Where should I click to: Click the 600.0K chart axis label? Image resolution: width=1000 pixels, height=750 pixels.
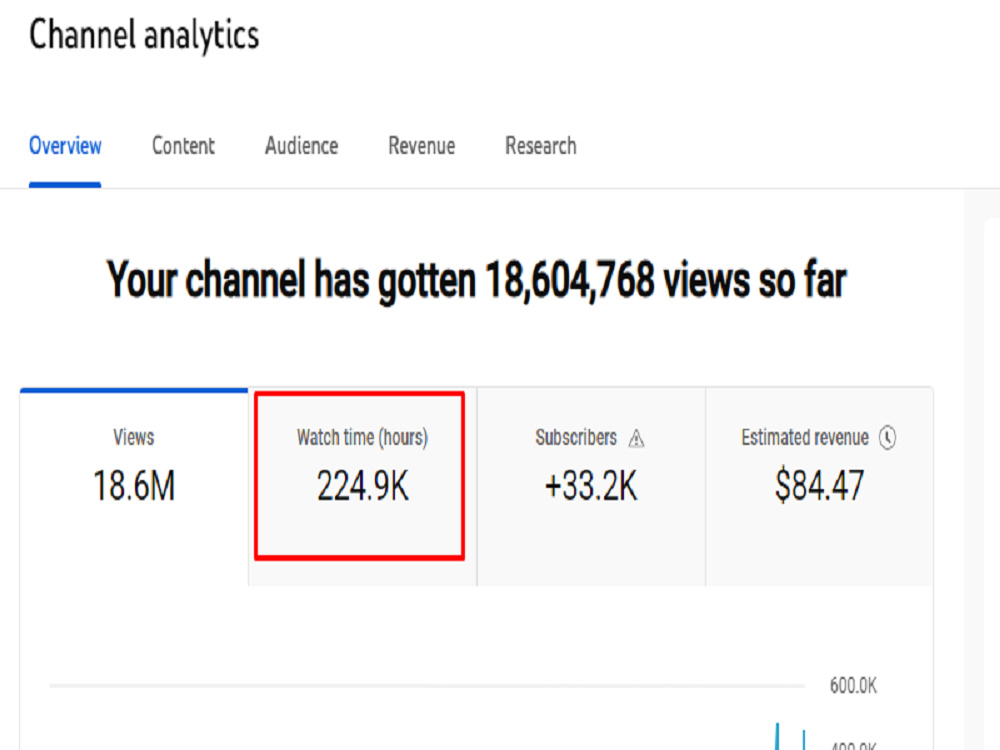[x=853, y=686]
